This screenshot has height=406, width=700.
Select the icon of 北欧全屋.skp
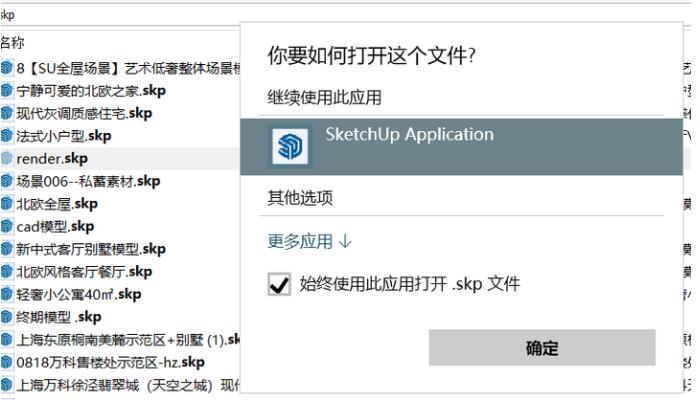7,204
